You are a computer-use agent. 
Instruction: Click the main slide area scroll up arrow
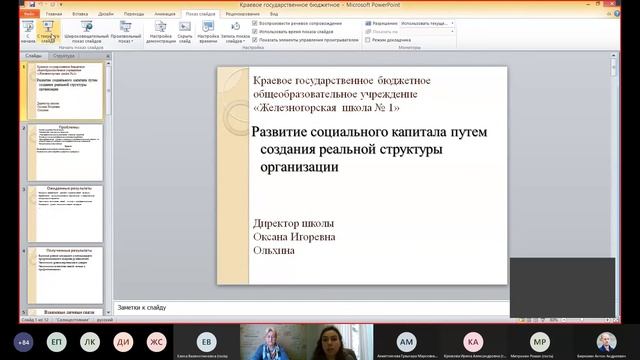click(613, 55)
